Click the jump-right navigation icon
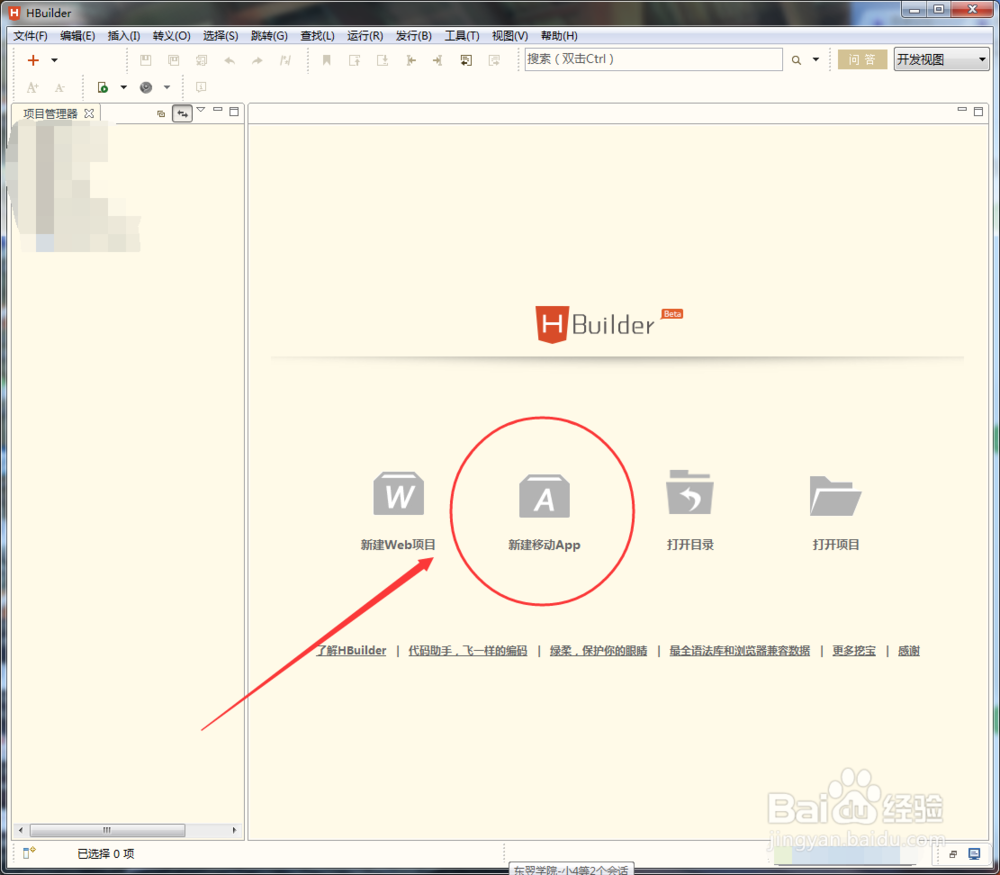The height and width of the screenshot is (875, 1000). coord(438,60)
